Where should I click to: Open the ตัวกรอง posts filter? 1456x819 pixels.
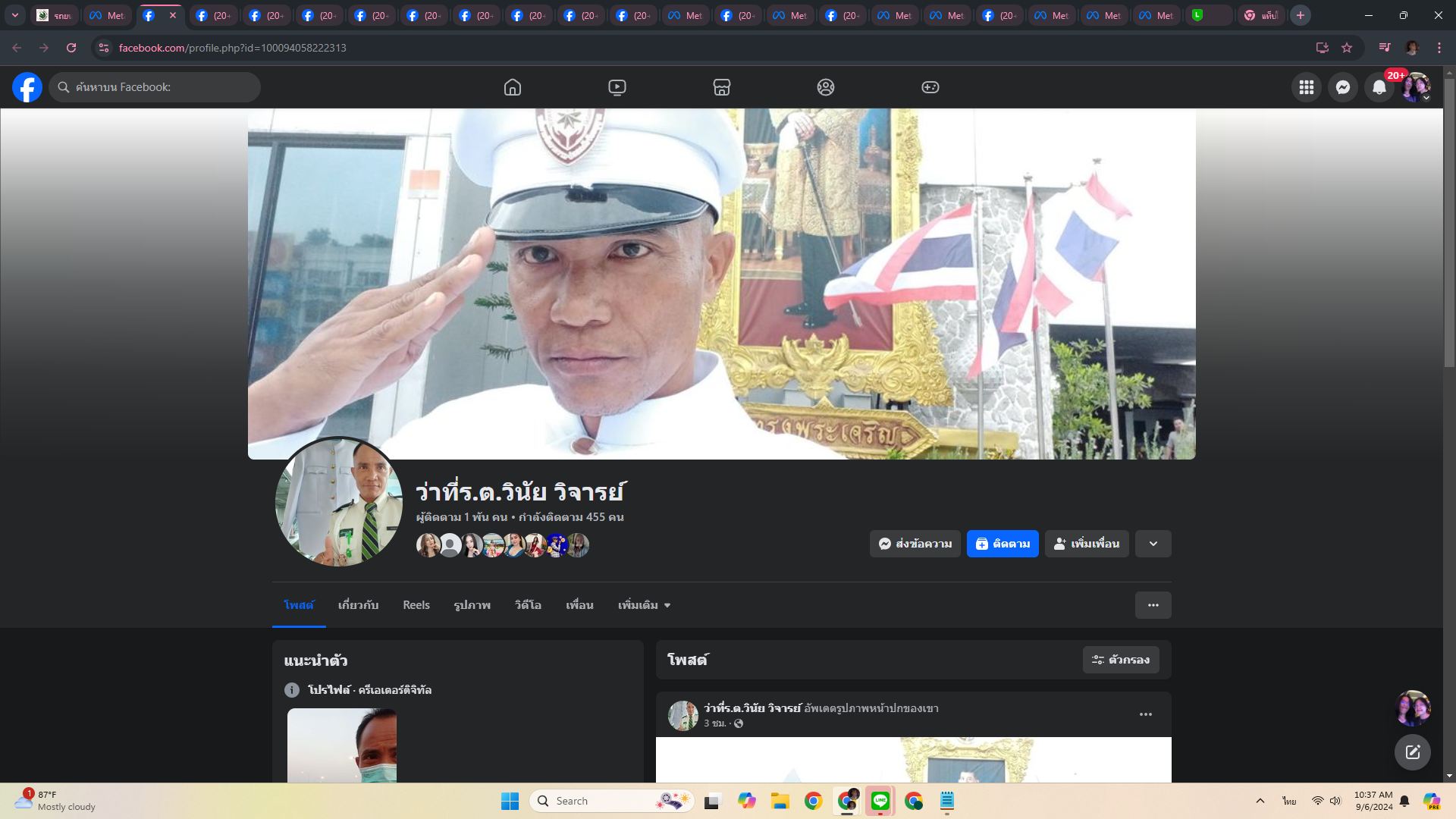(x=1120, y=660)
